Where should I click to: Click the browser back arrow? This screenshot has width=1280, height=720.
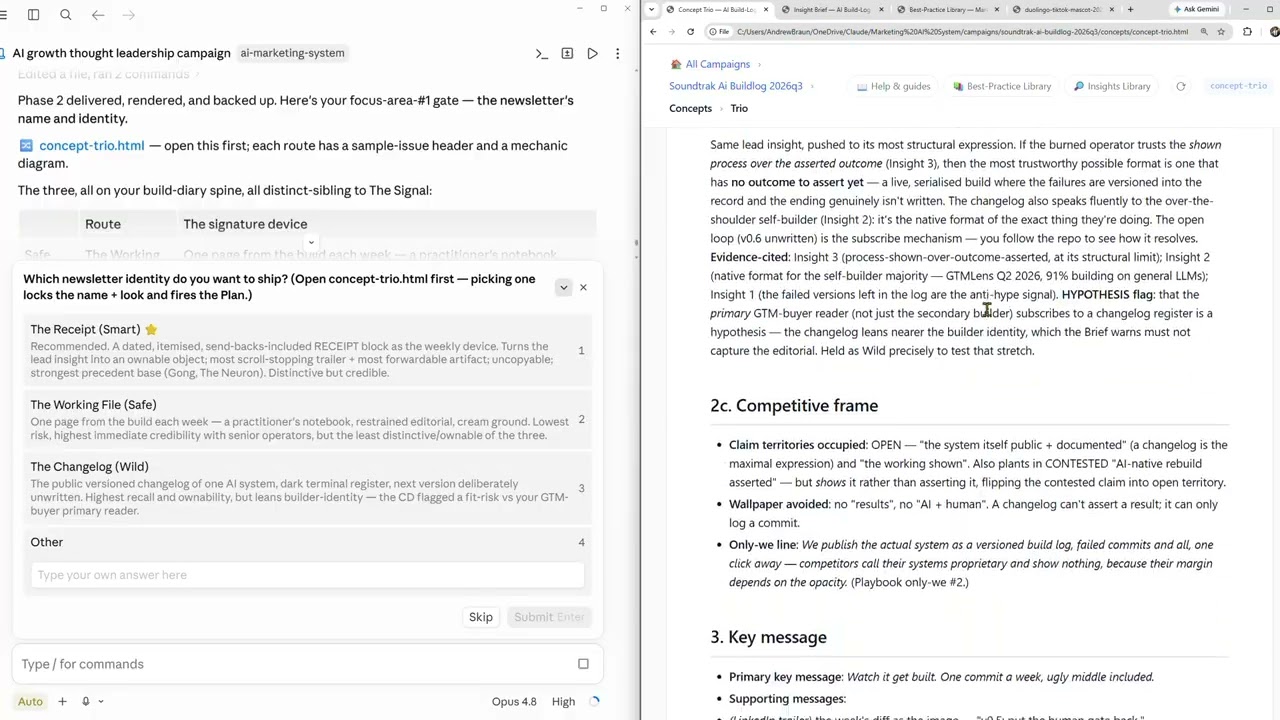pos(653,32)
